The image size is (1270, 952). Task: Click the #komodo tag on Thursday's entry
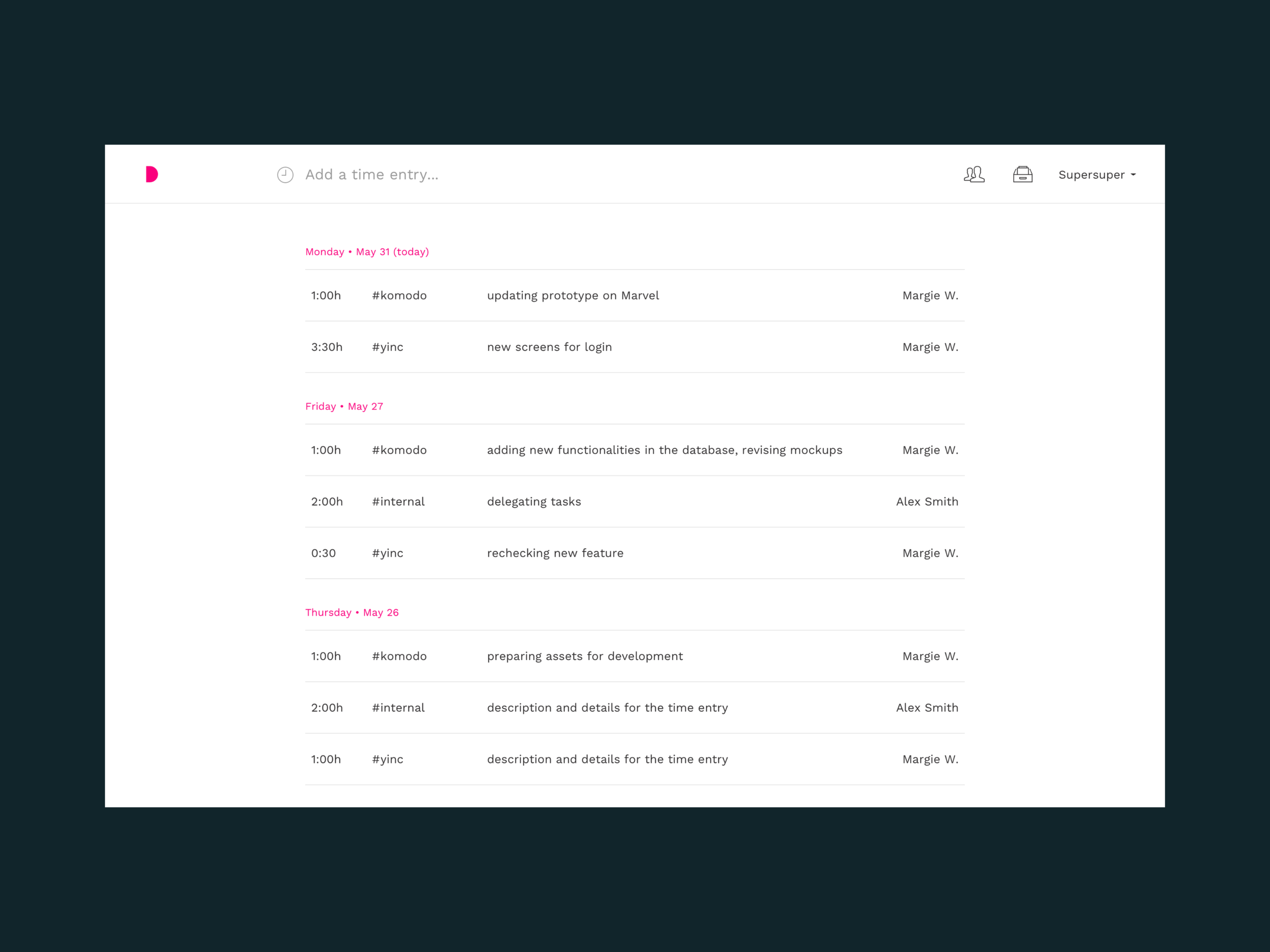[399, 656]
